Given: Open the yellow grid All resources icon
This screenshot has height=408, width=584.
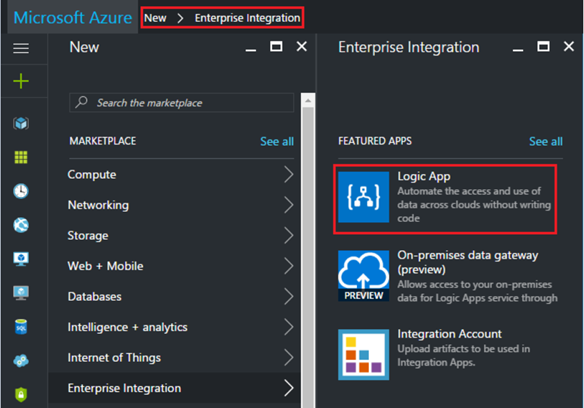Looking at the screenshot, I should (21, 157).
